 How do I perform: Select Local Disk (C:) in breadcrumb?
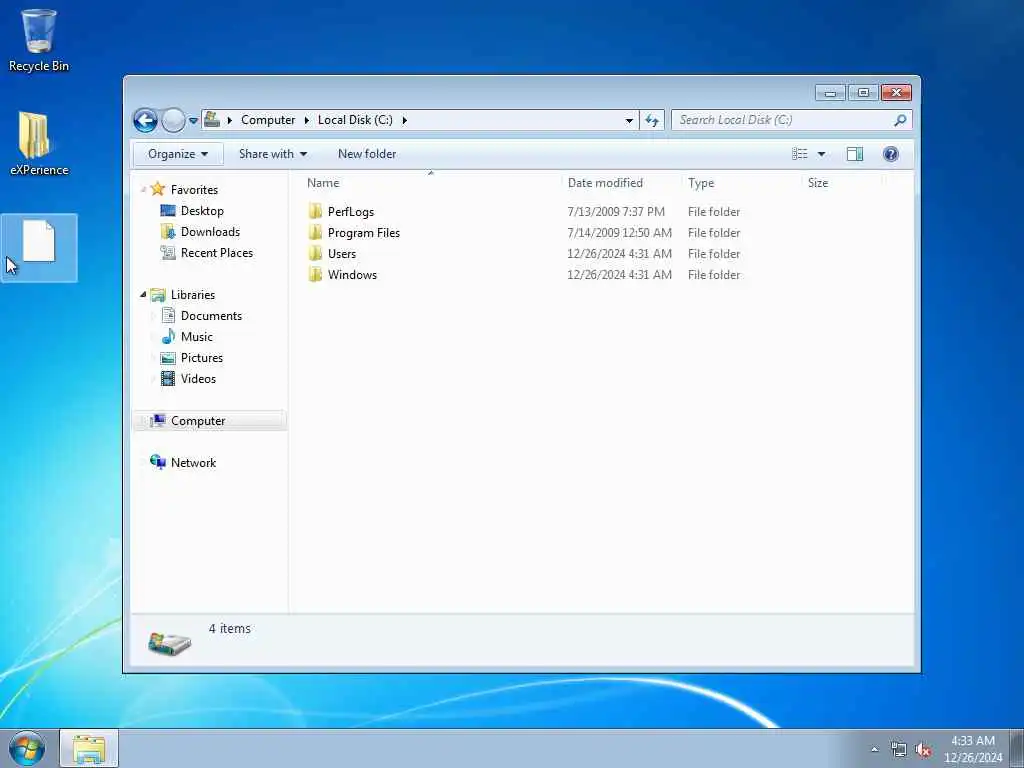(x=355, y=120)
